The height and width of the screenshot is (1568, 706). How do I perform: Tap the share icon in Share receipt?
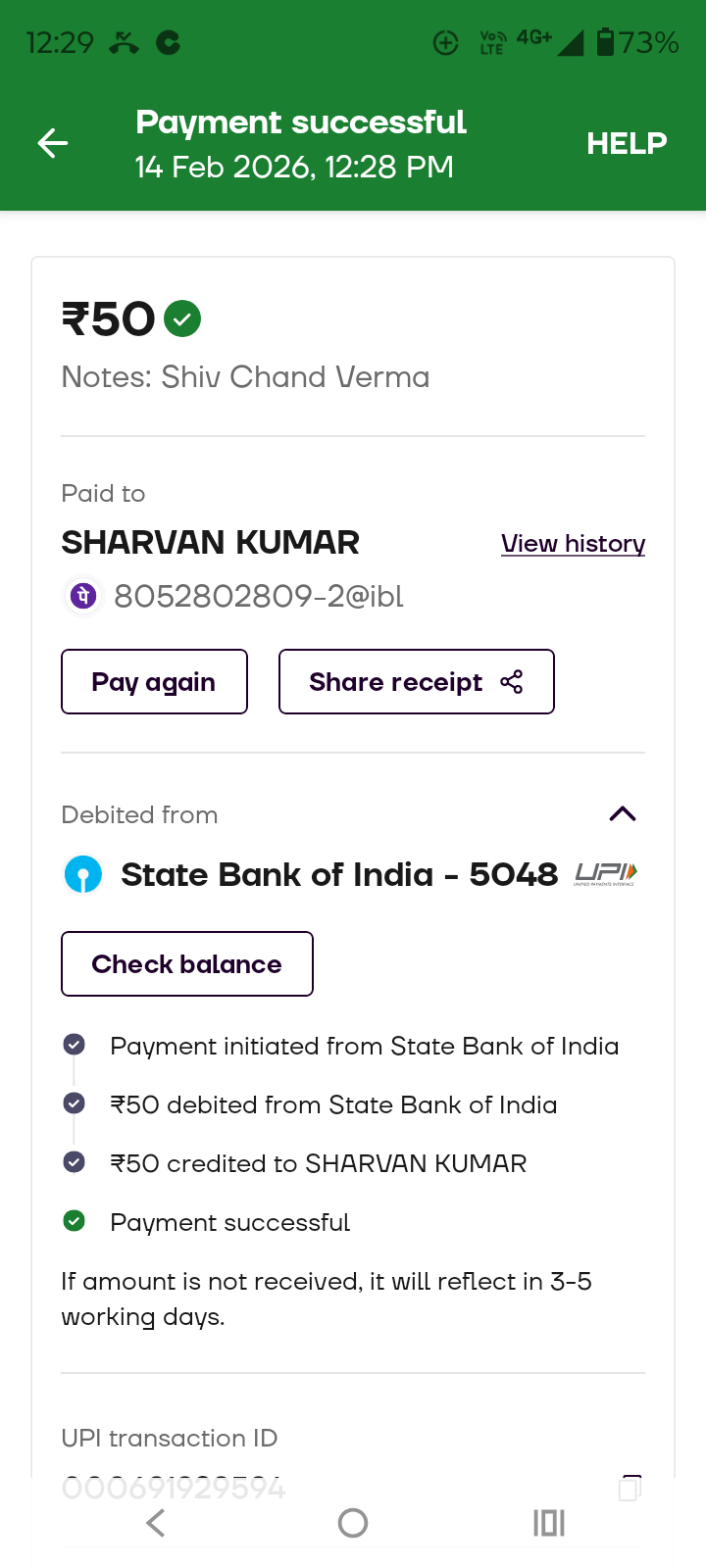(512, 682)
